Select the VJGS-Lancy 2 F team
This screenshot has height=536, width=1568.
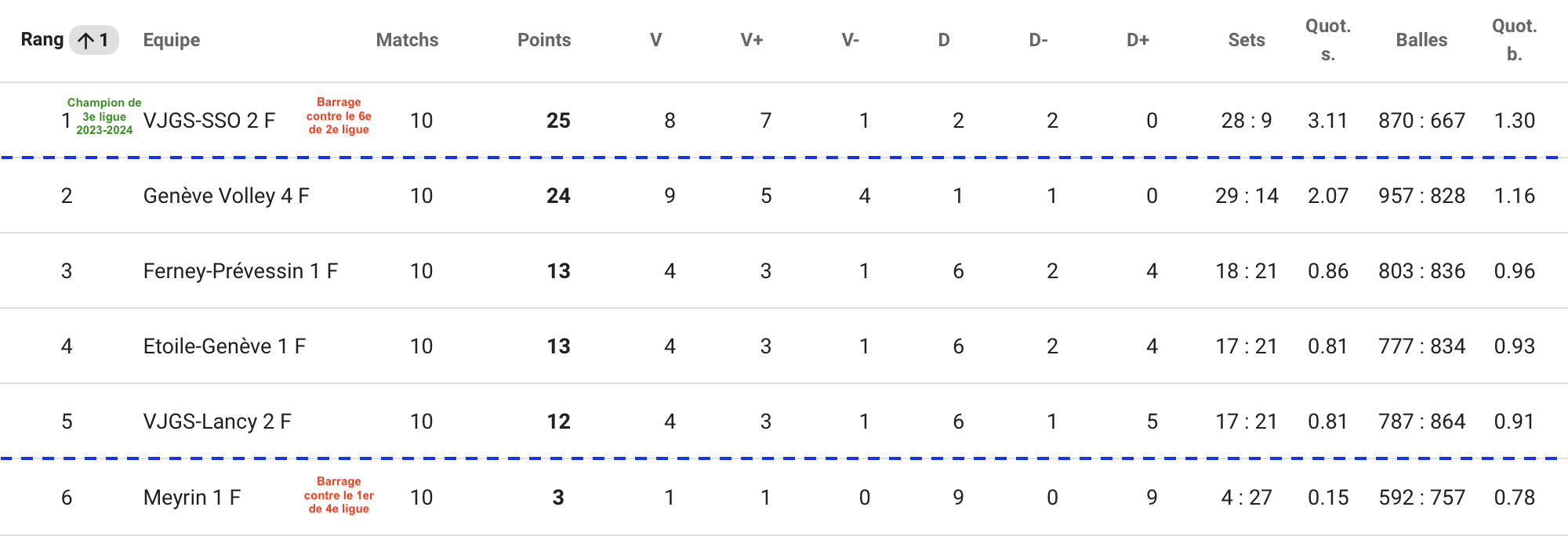click(x=217, y=422)
